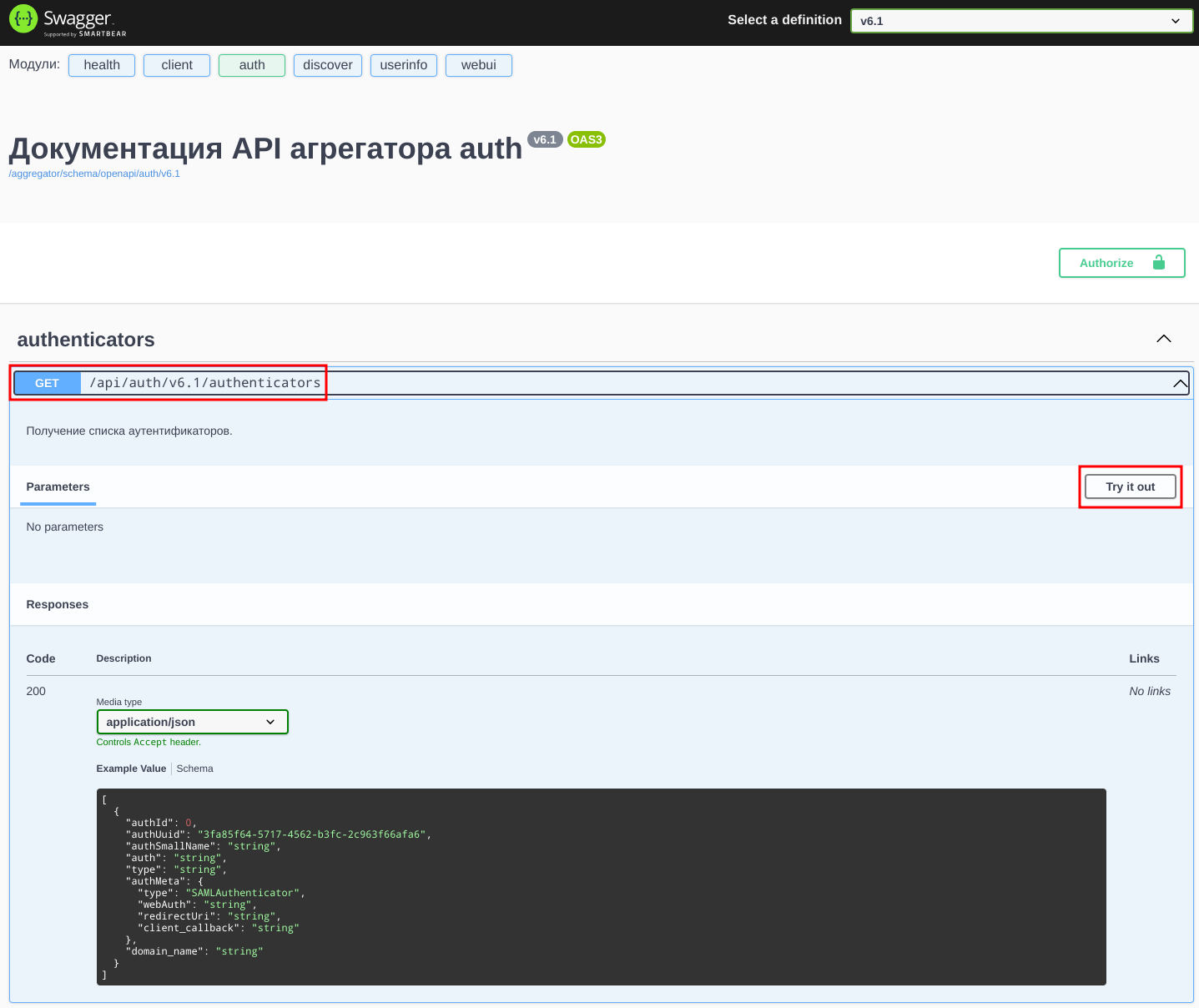Collapse the GET authenticators operation arrow
The width and height of the screenshot is (1199, 1008).
1180,384
